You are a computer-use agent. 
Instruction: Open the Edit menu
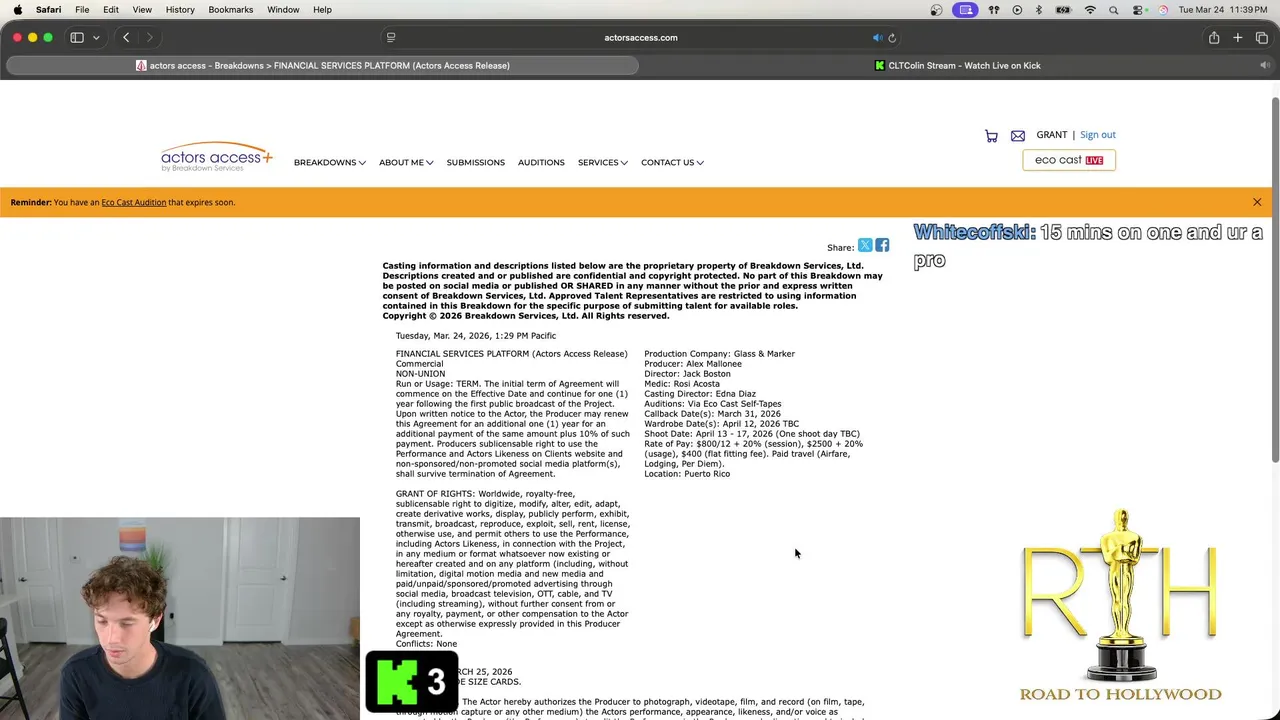pos(111,10)
